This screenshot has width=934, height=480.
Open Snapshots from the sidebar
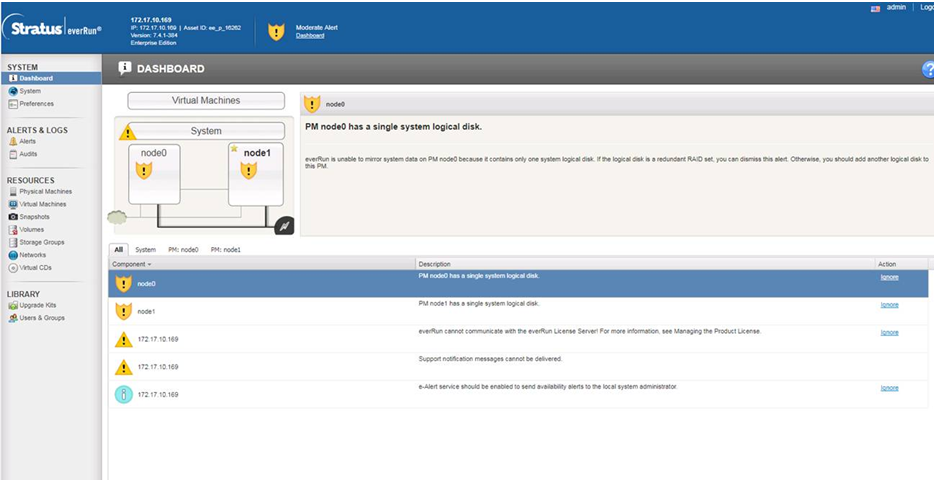(34, 217)
